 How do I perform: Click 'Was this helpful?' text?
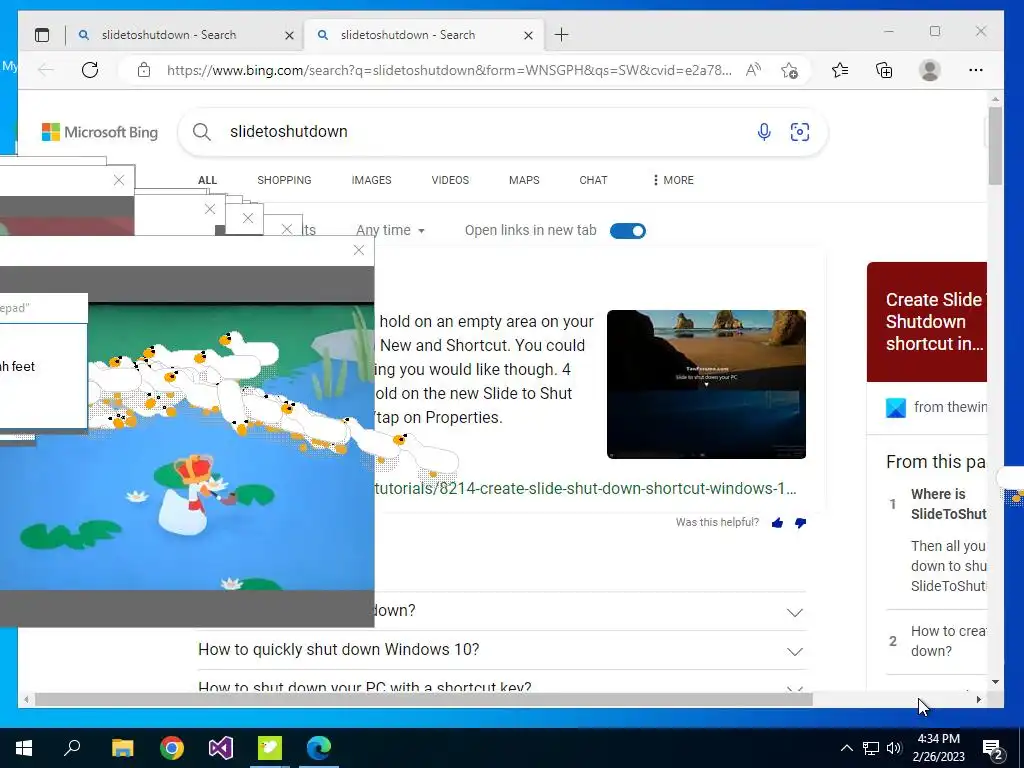(x=717, y=522)
